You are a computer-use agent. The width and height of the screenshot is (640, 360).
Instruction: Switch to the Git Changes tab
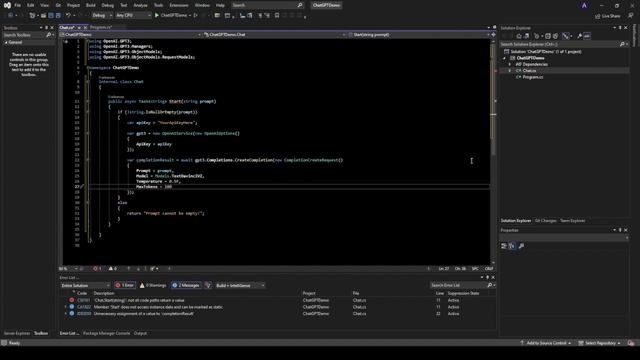coord(545,220)
